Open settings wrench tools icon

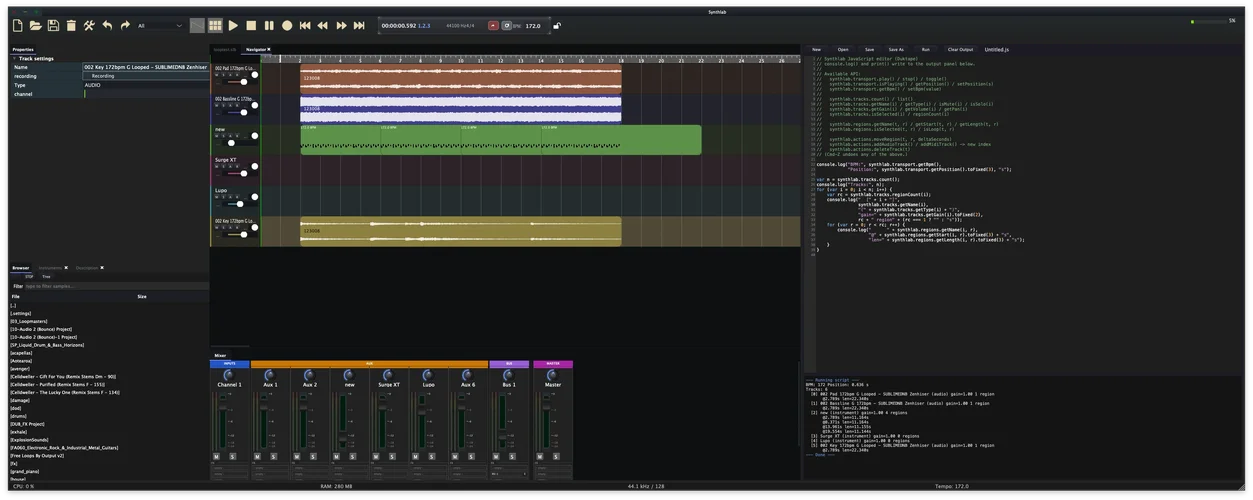[x=89, y=25]
